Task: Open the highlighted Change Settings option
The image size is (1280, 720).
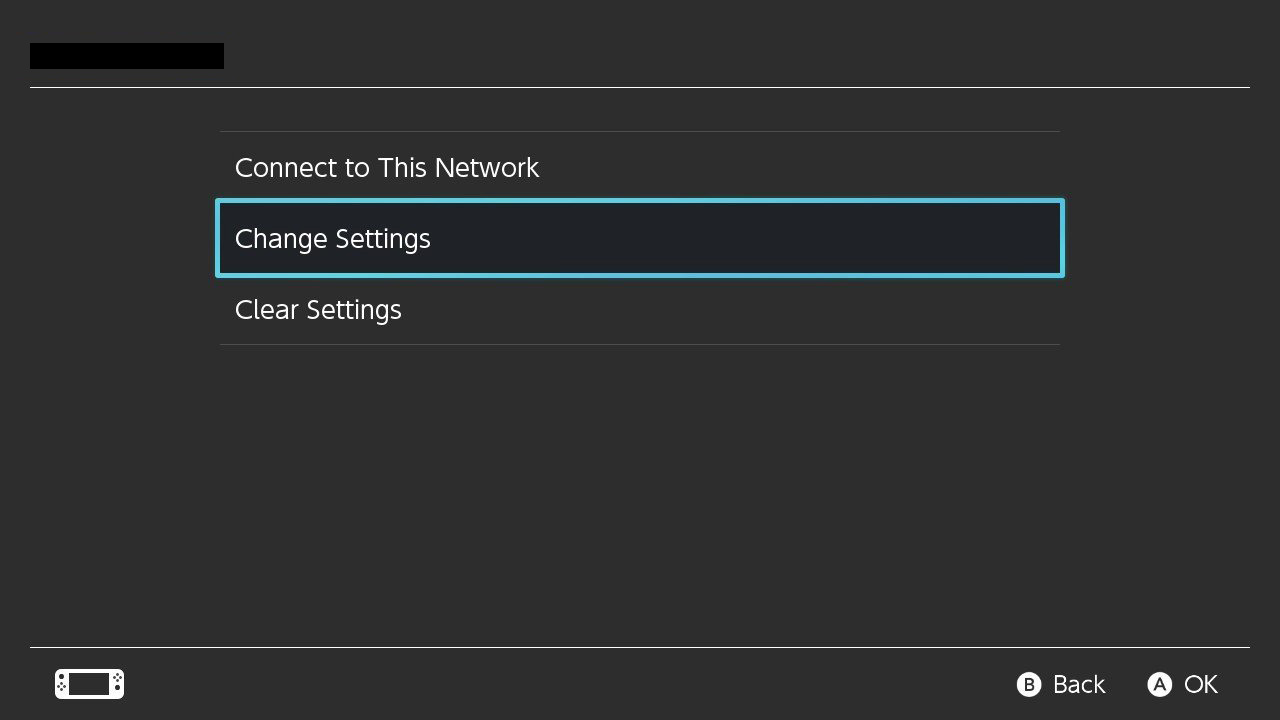Action: pyautogui.click(x=640, y=238)
